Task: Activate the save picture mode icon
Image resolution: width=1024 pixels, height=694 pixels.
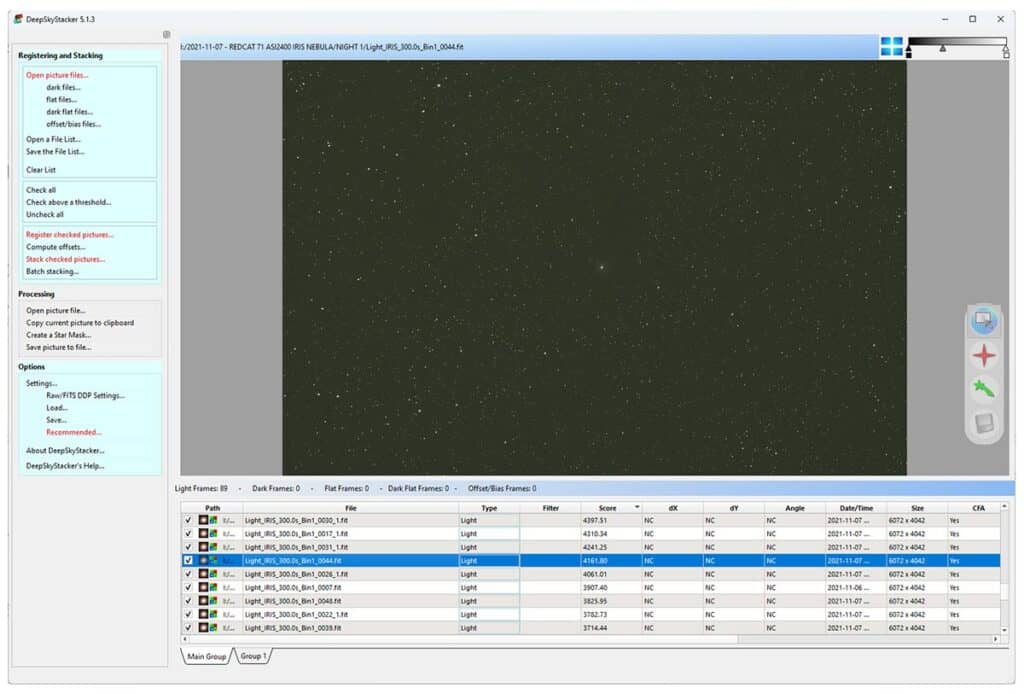Action: [x=985, y=424]
